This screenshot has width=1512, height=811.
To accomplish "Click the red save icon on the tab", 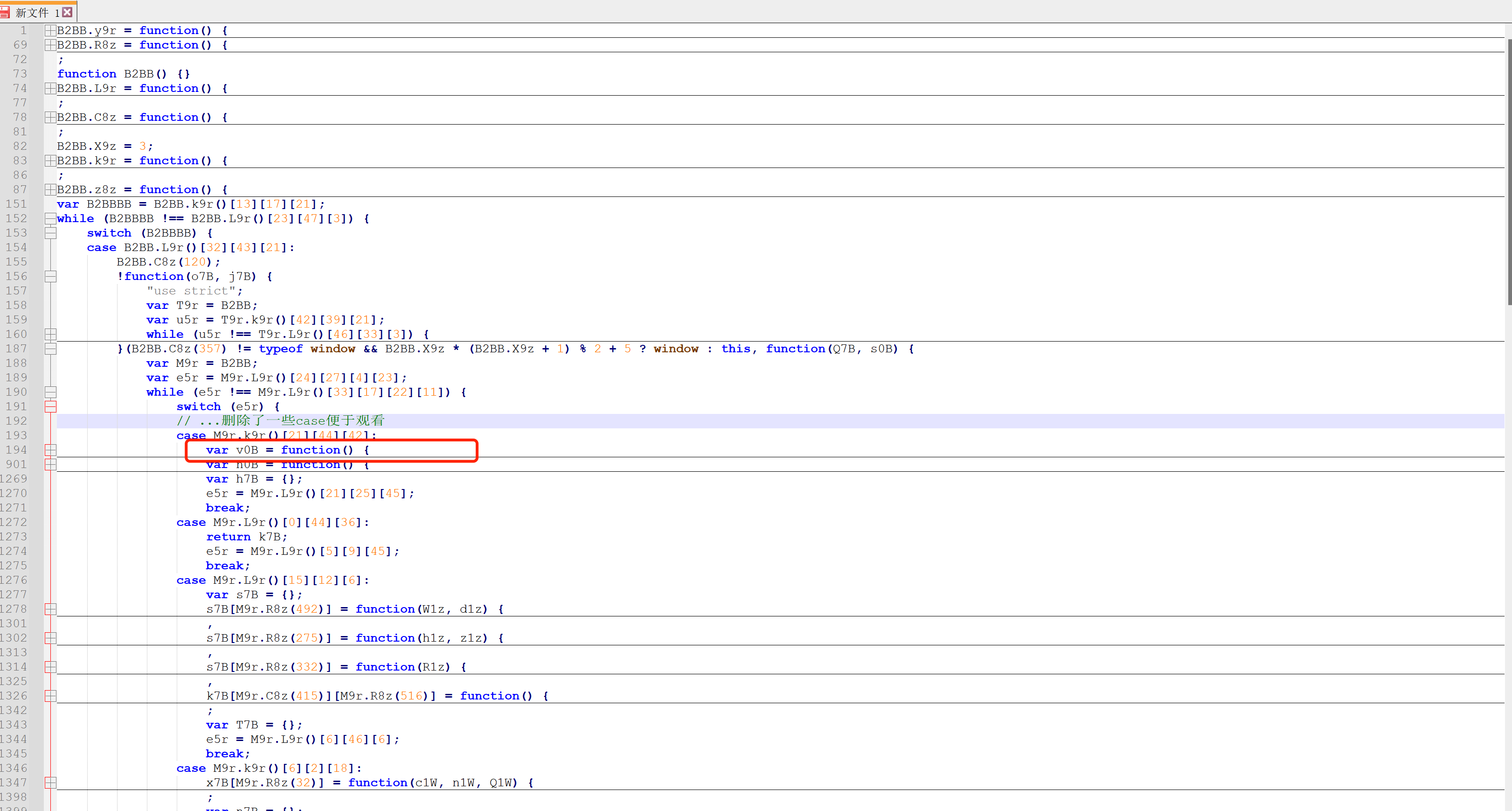I will [x=5, y=12].
